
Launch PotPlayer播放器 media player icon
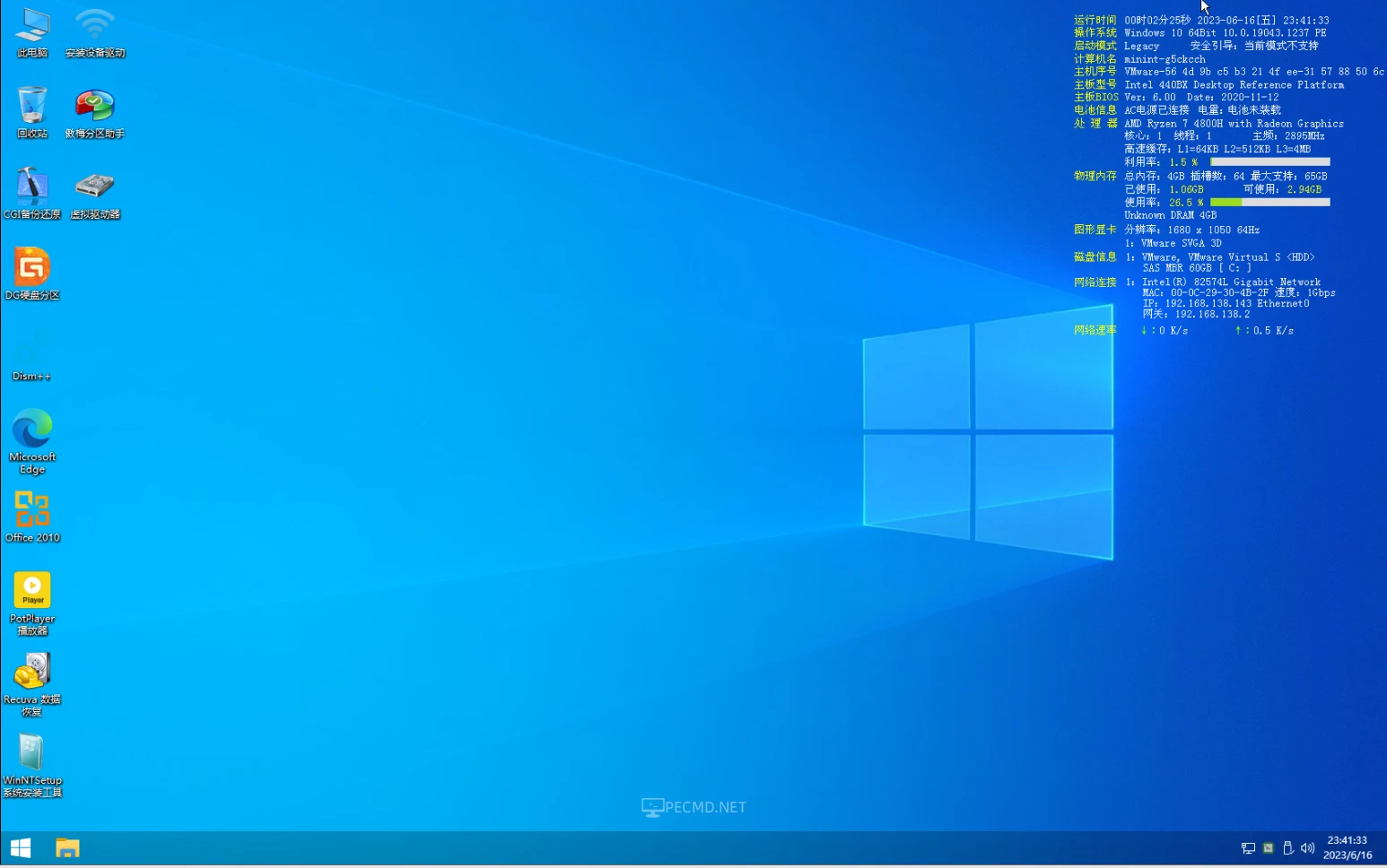click(x=32, y=603)
